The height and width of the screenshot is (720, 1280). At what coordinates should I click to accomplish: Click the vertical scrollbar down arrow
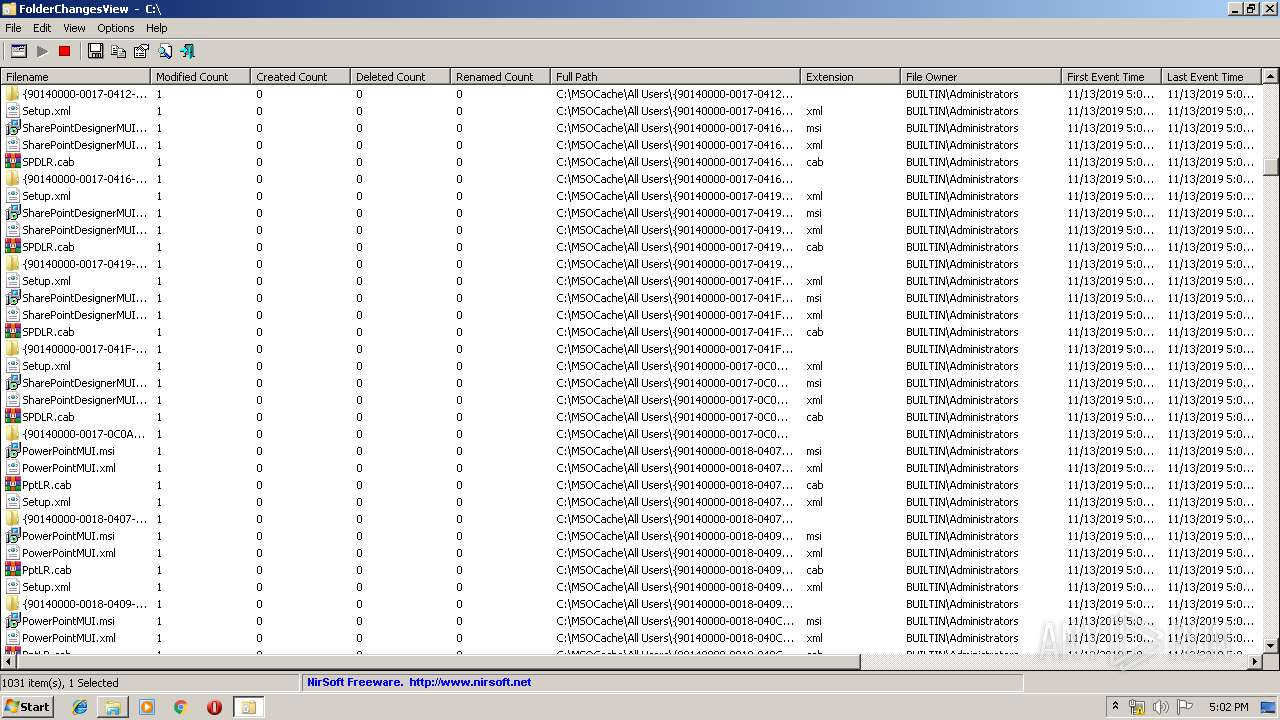tap(1271, 646)
